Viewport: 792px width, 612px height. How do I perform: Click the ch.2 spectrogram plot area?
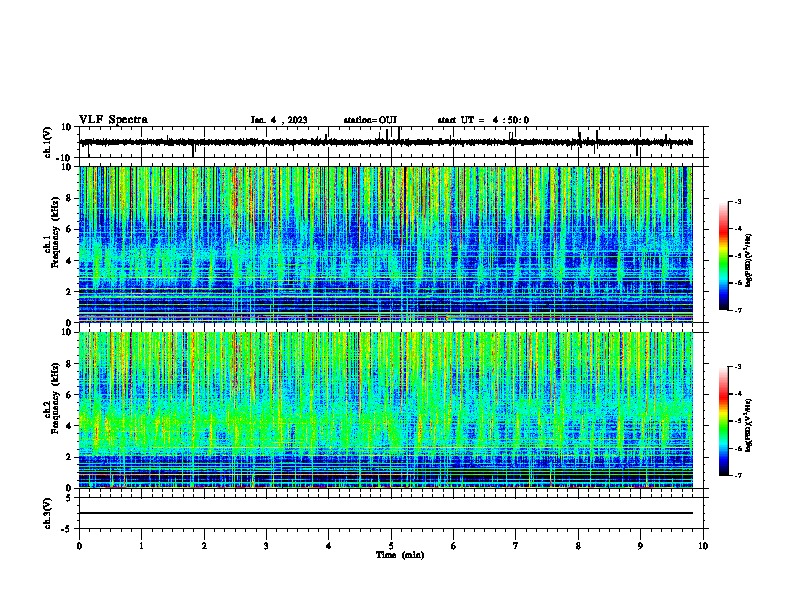click(x=386, y=410)
